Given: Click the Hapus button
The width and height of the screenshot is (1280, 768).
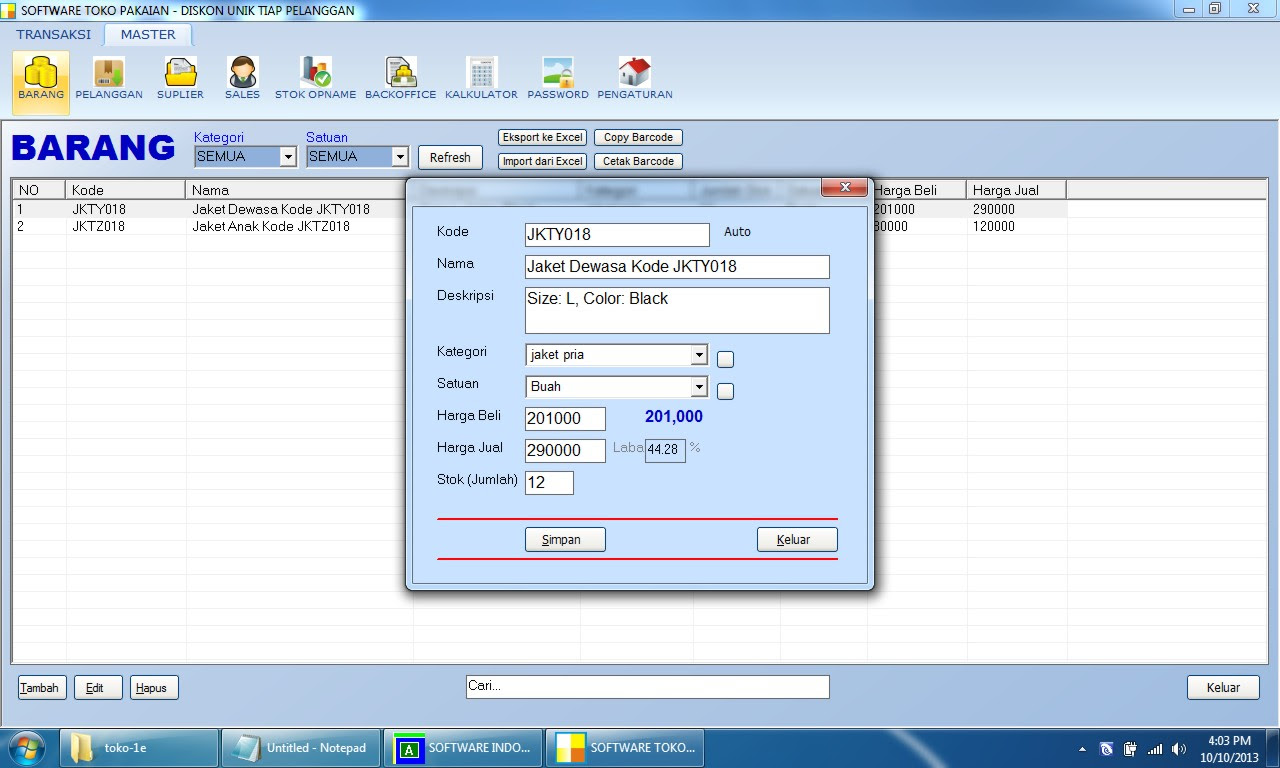Looking at the screenshot, I should 154,687.
